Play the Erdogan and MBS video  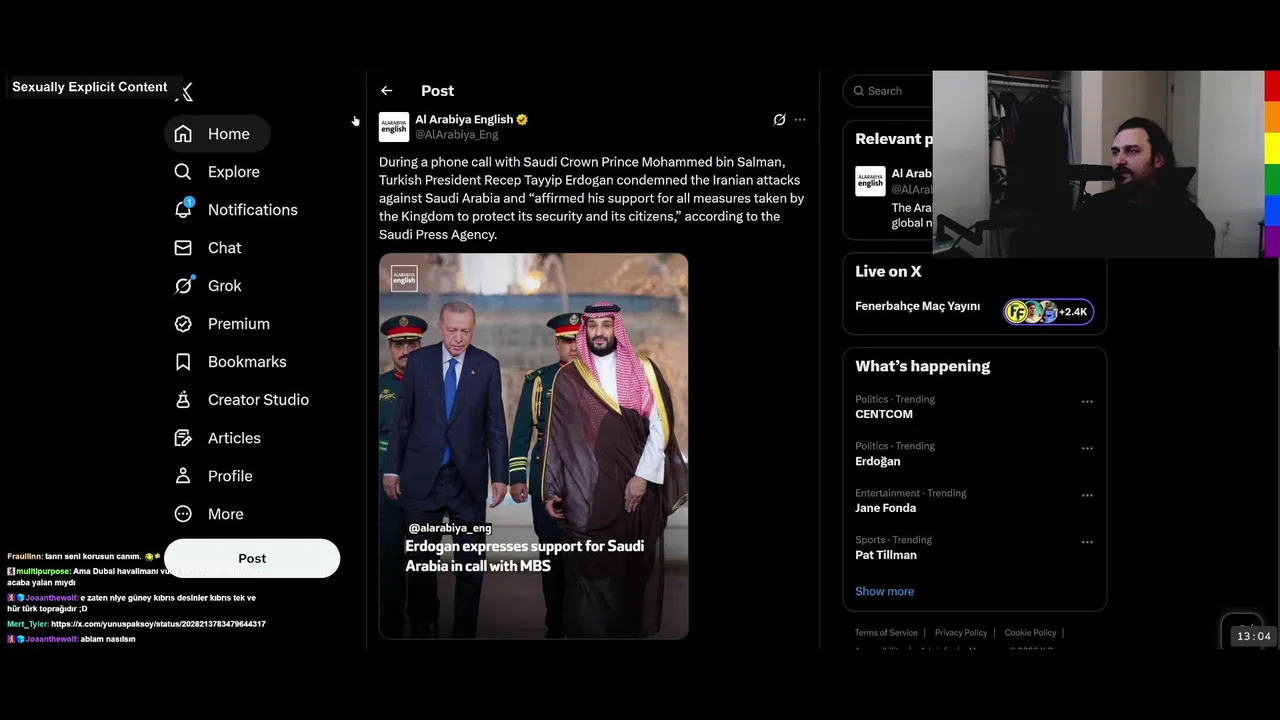click(534, 446)
